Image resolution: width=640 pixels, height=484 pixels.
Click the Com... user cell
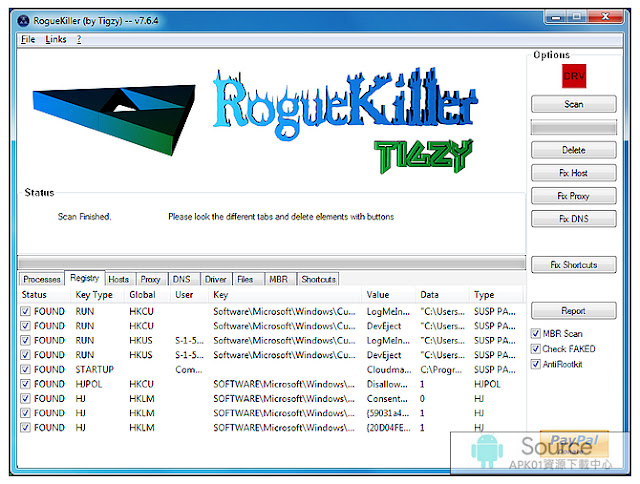click(x=189, y=370)
